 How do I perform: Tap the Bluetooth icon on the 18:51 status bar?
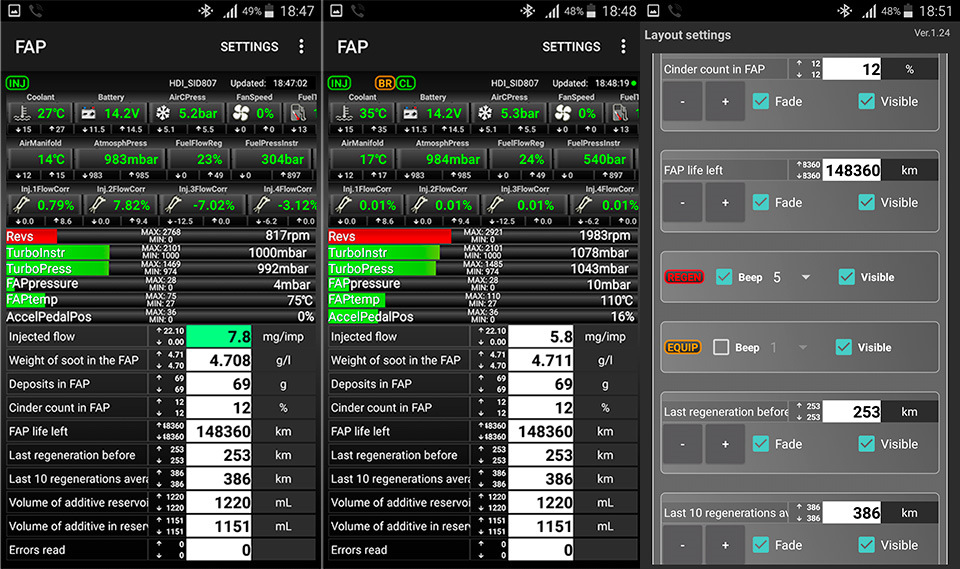point(845,11)
